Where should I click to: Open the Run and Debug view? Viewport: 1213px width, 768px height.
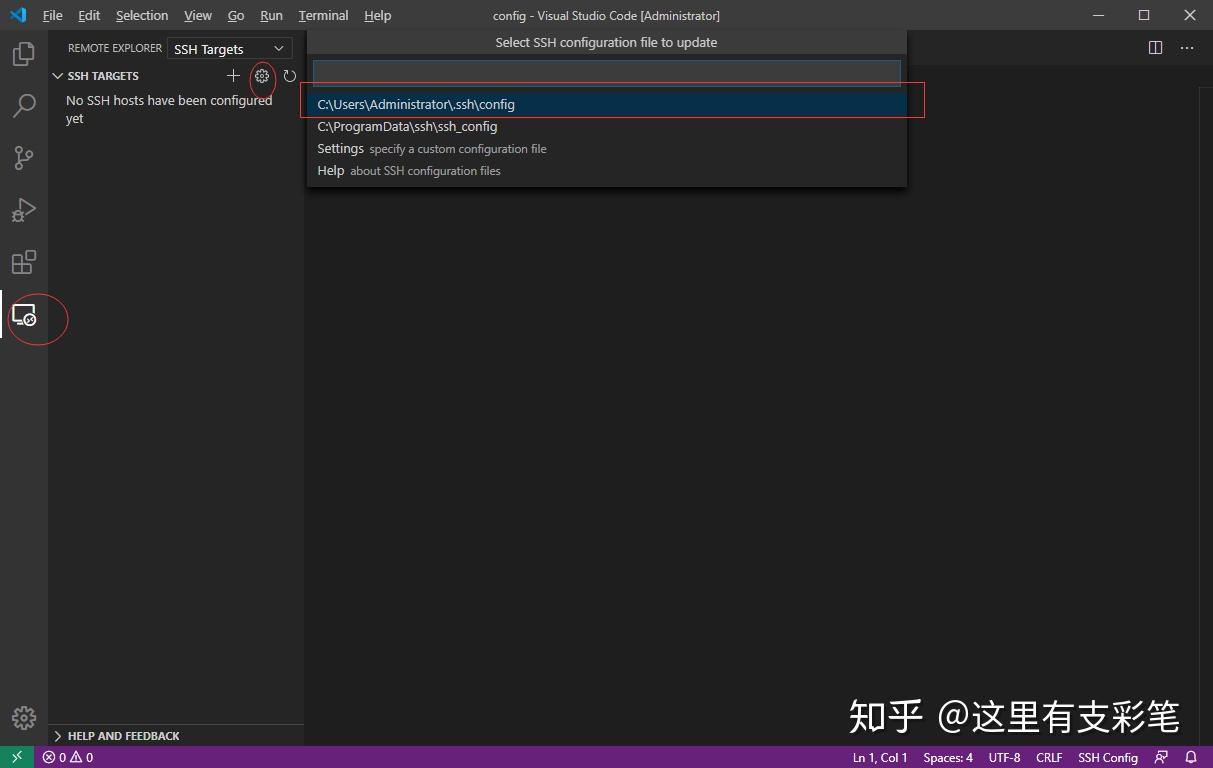23,210
